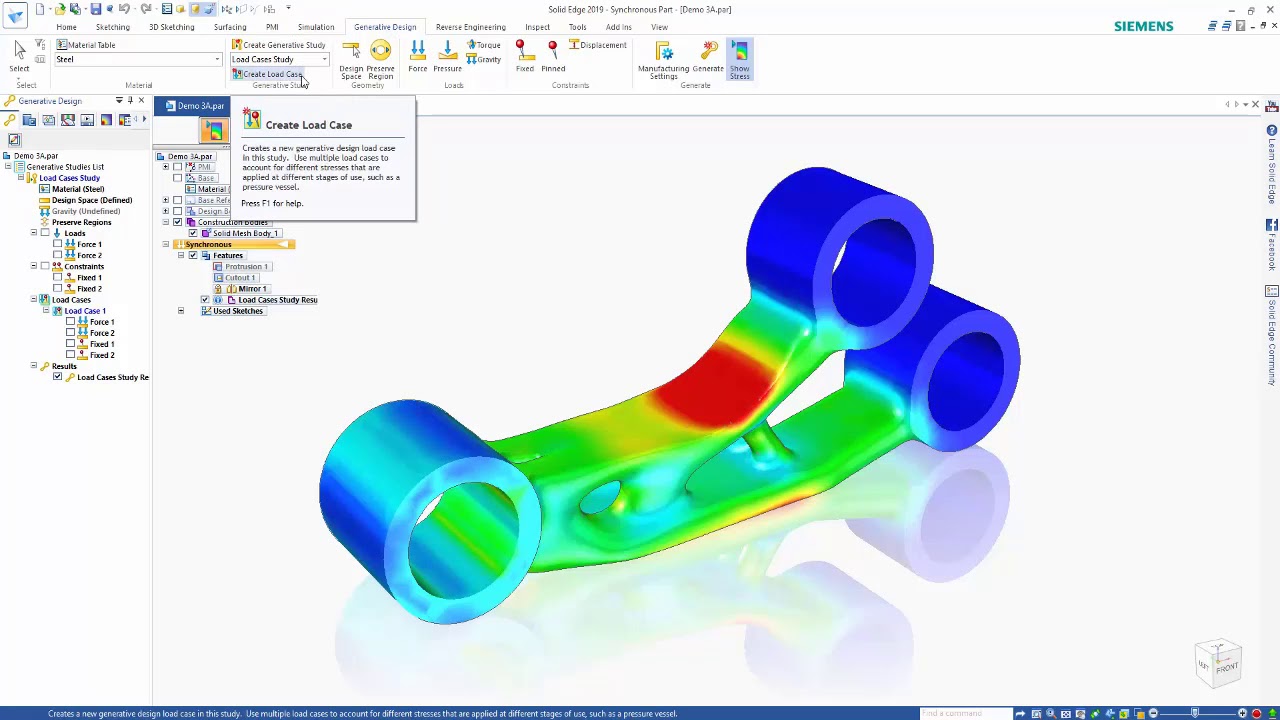The image size is (1280, 720).
Task: Add a Pinned constraint
Action: (553, 57)
